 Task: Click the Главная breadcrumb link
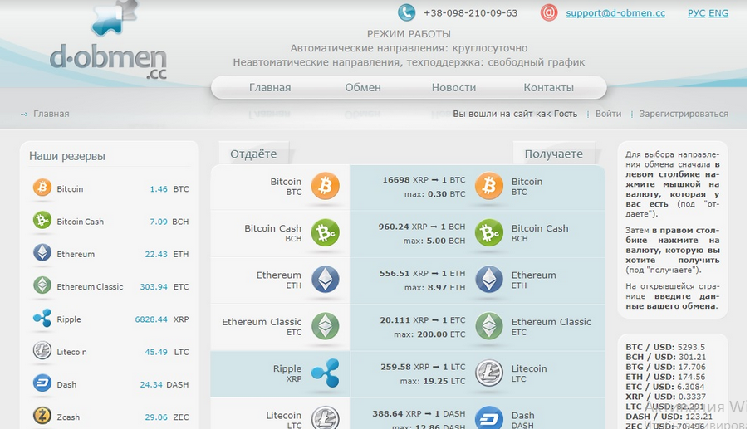(x=50, y=114)
